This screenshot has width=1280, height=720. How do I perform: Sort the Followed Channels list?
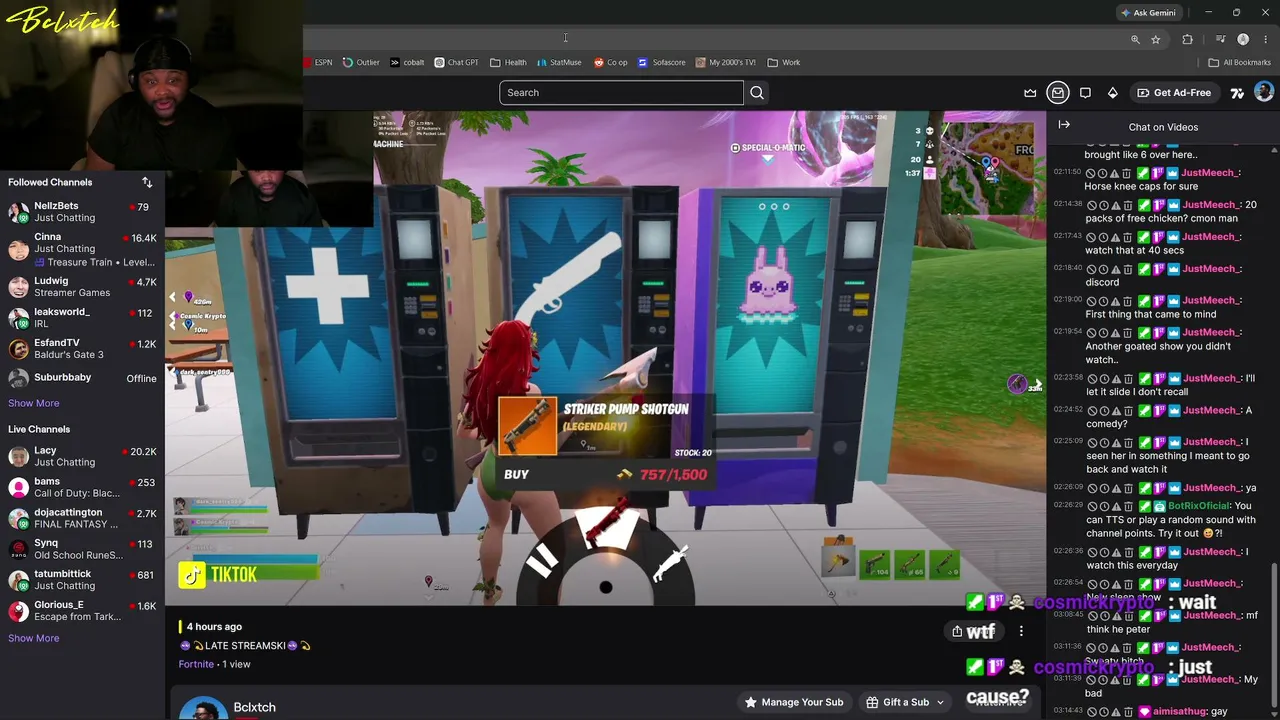click(x=147, y=182)
